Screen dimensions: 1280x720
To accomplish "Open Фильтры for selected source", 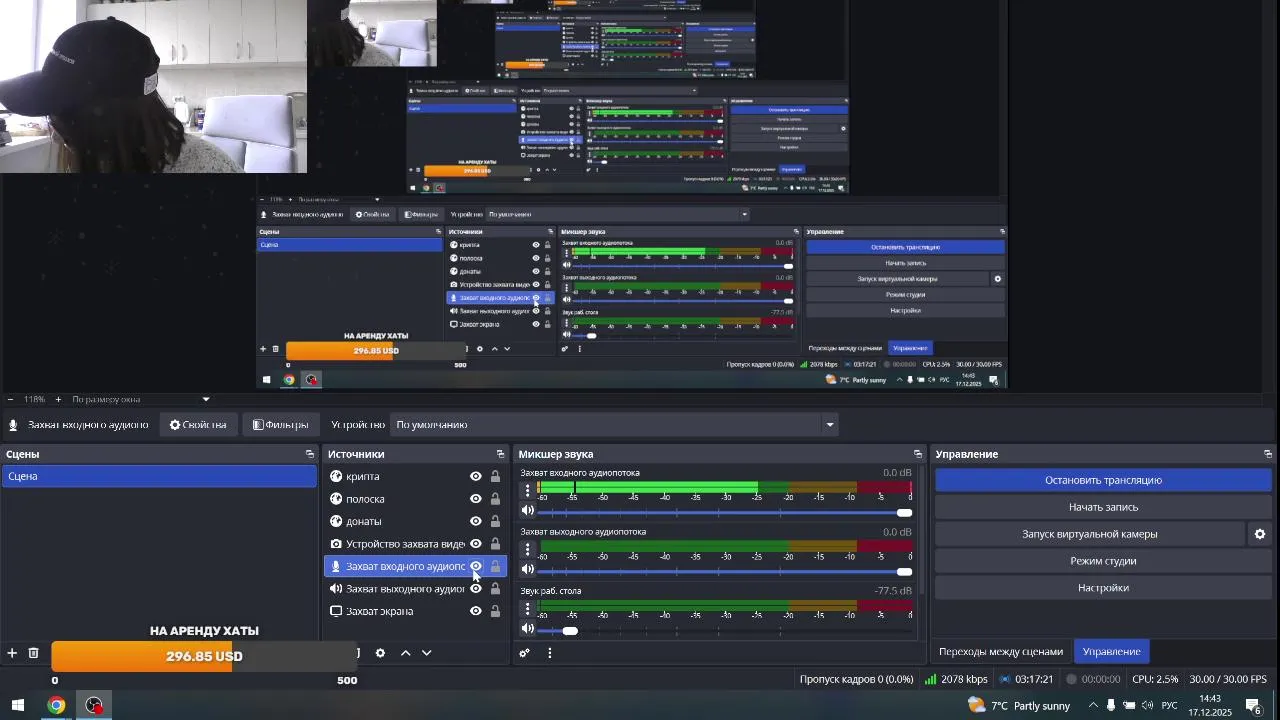I will (x=281, y=425).
